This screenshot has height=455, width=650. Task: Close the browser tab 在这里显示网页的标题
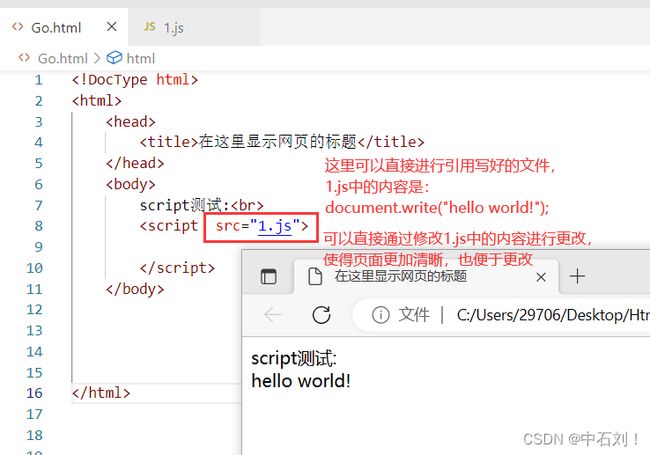point(541,277)
